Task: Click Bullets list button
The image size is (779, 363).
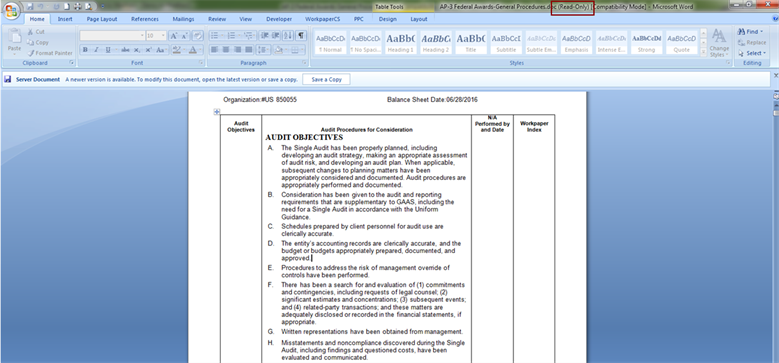Action: pyautogui.click(x=216, y=36)
